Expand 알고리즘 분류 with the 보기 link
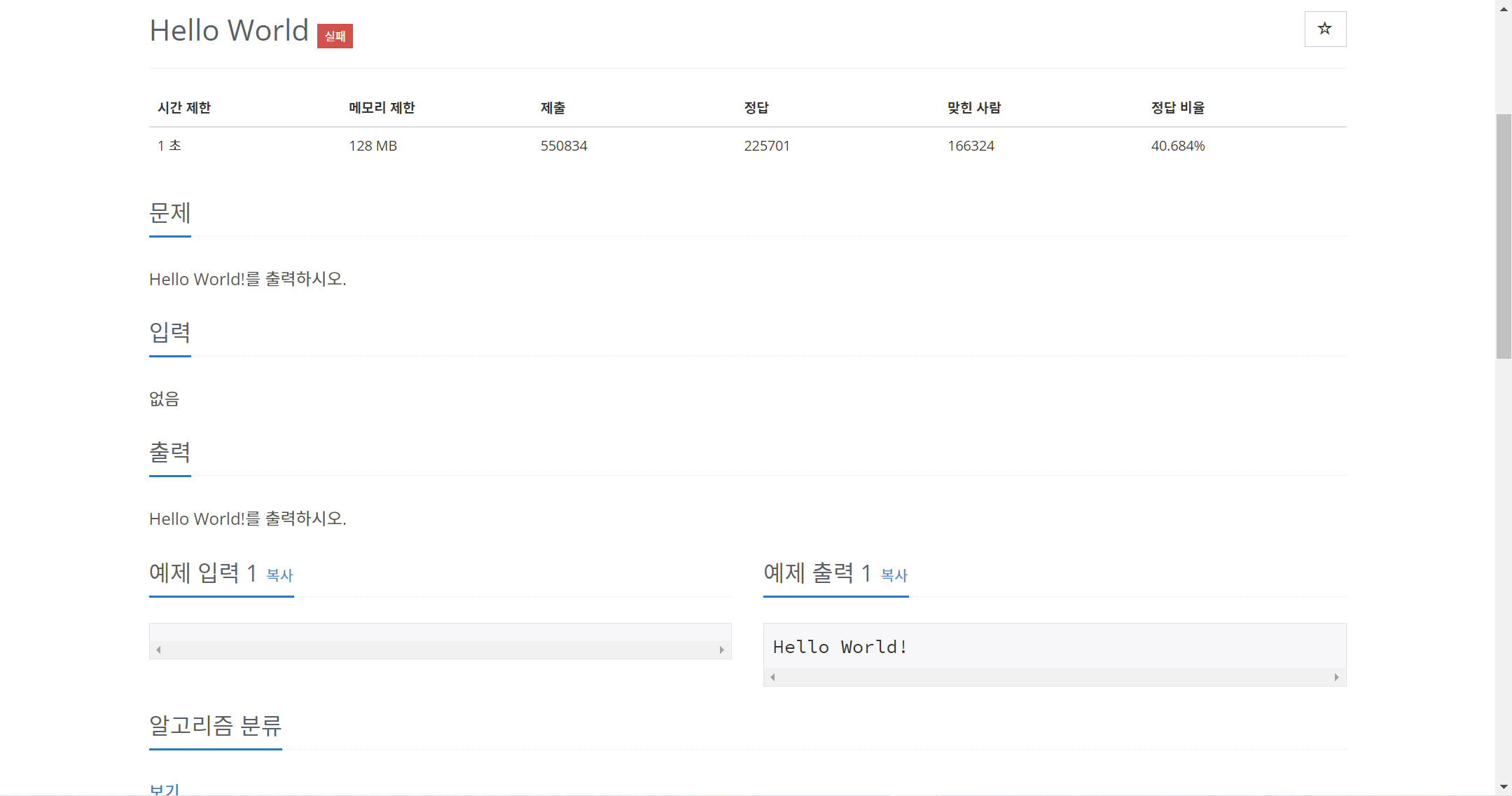The width and height of the screenshot is (1512, 796). point(165,790)
